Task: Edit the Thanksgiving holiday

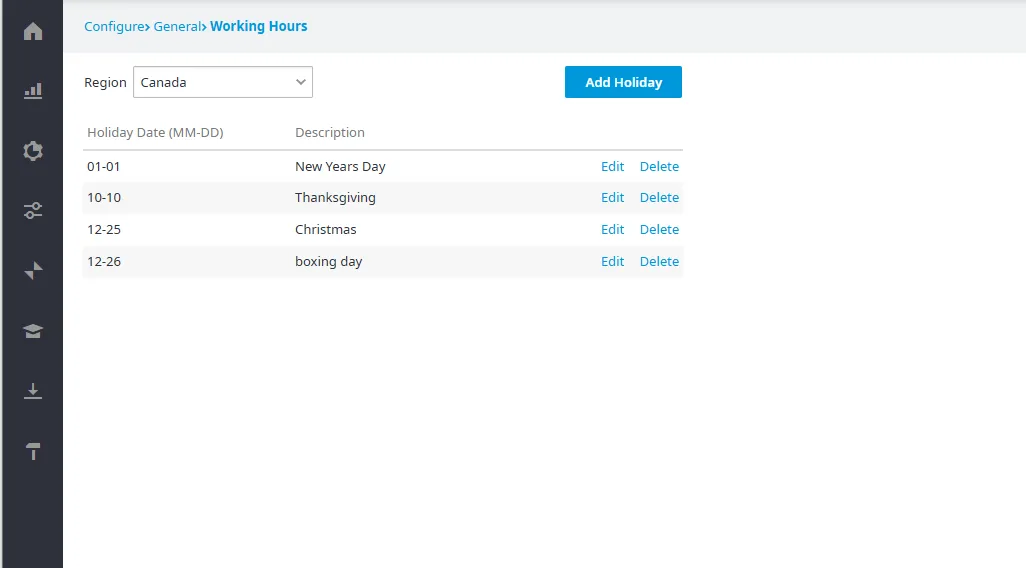Action: (x=612, y=197)
